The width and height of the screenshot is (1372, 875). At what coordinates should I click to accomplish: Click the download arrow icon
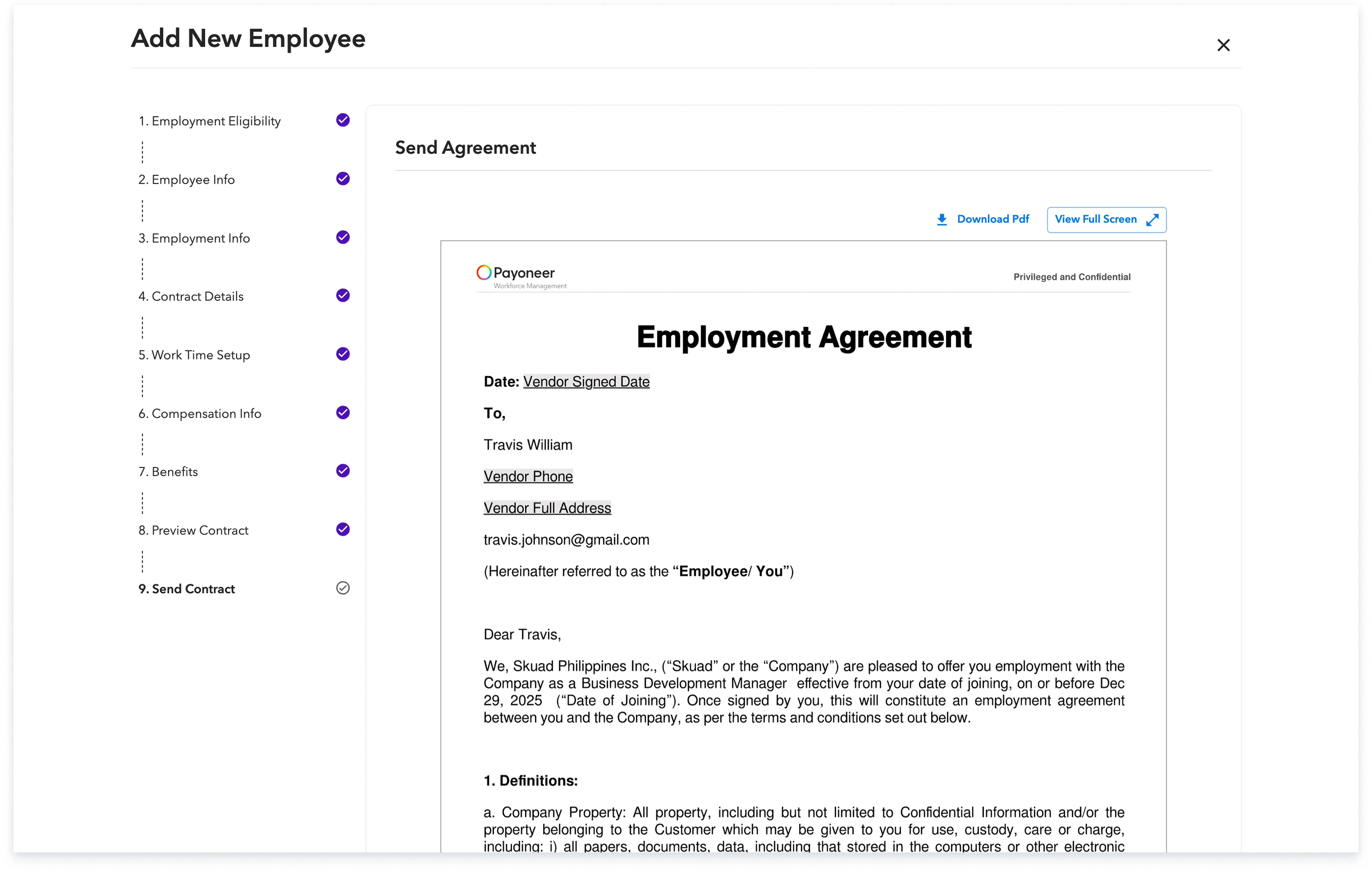942,220
